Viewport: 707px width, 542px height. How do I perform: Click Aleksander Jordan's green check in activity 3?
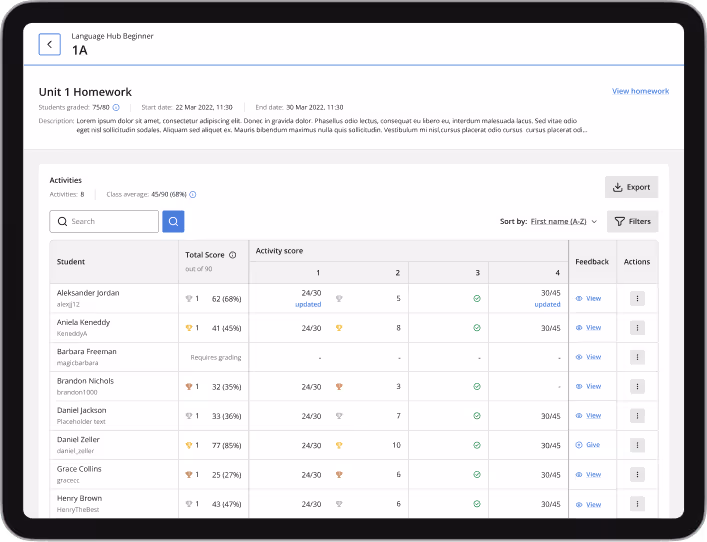(477, 299)
